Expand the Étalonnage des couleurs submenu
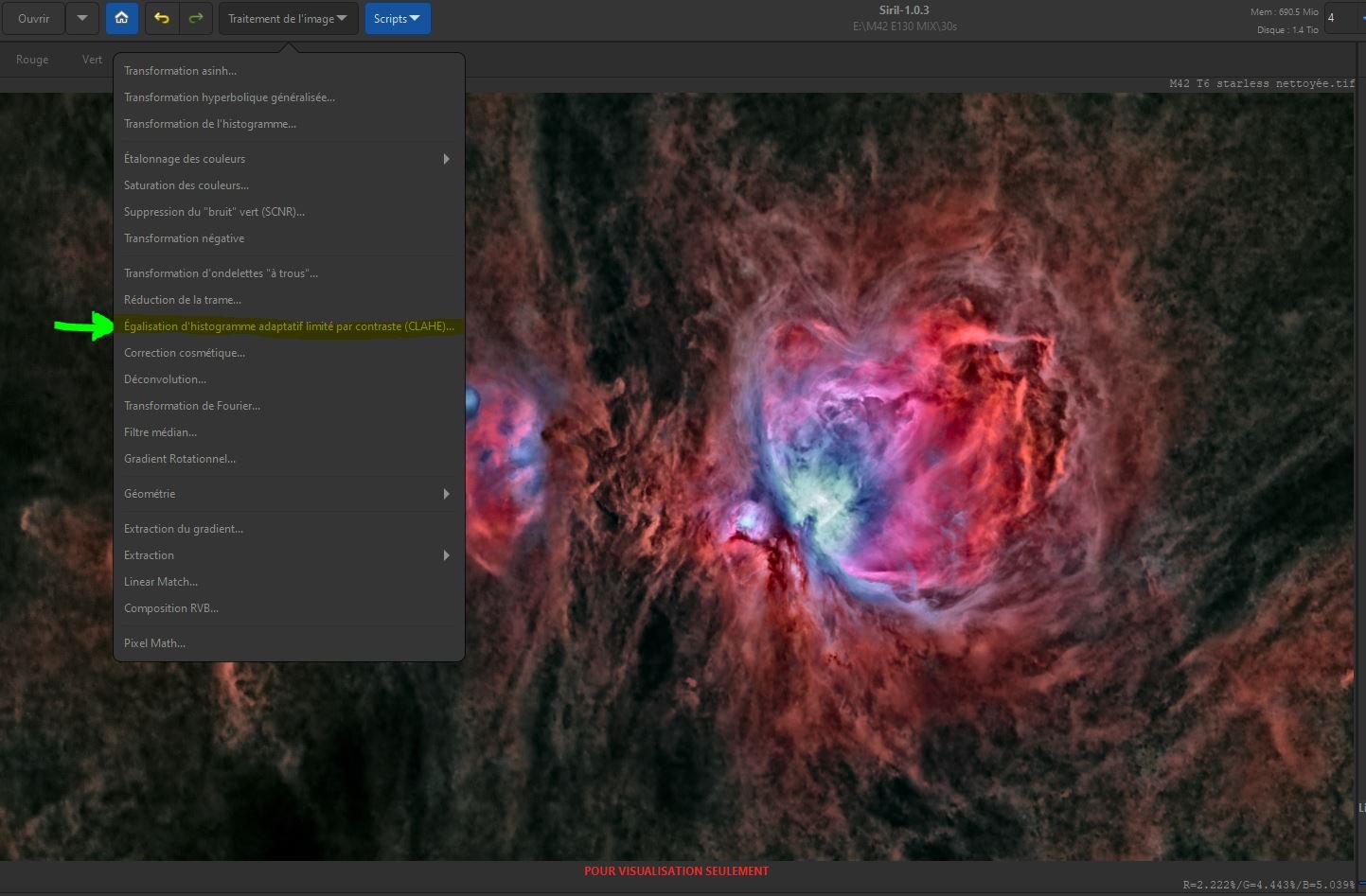Screen dimensions: 1366x896 click(x=289, y=159)
